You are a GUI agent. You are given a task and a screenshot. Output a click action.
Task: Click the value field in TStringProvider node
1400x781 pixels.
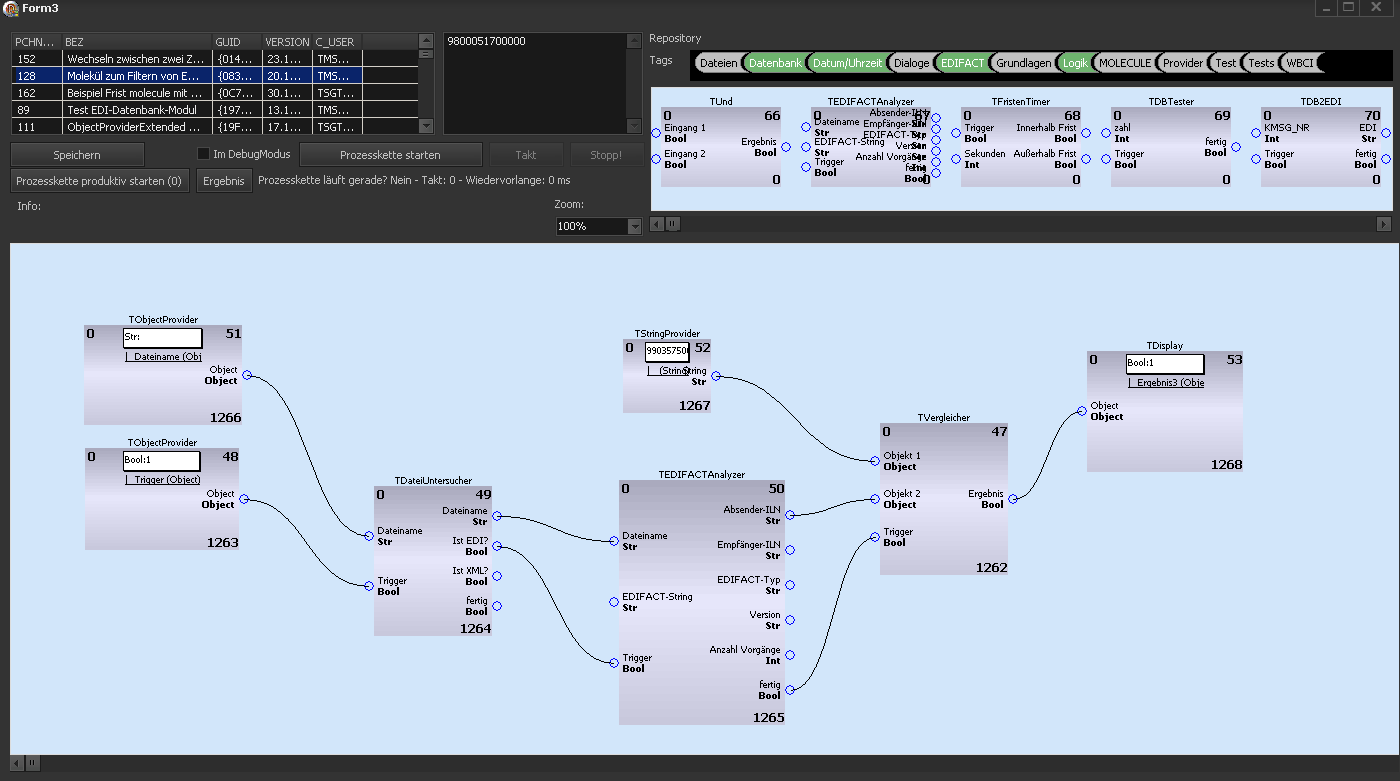[667, 351]
